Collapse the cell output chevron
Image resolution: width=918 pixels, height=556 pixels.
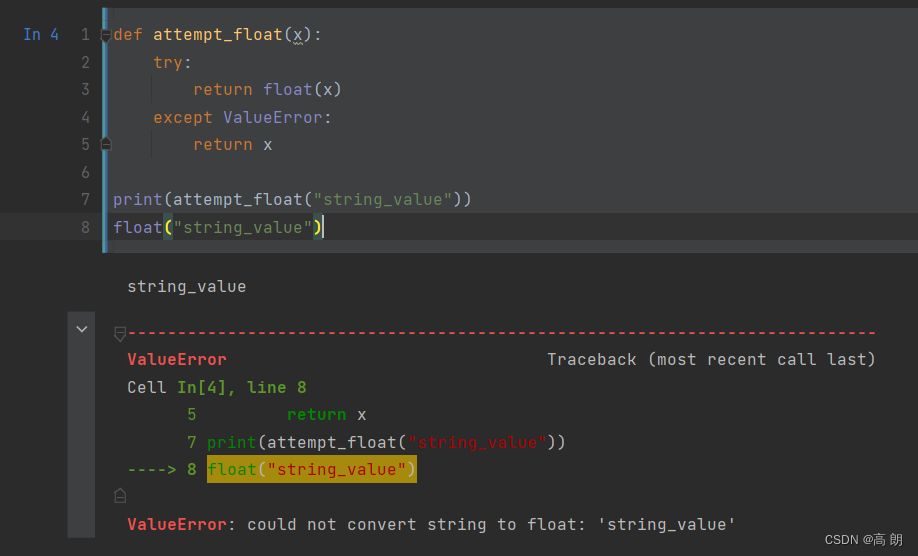[x=82, y=330]
